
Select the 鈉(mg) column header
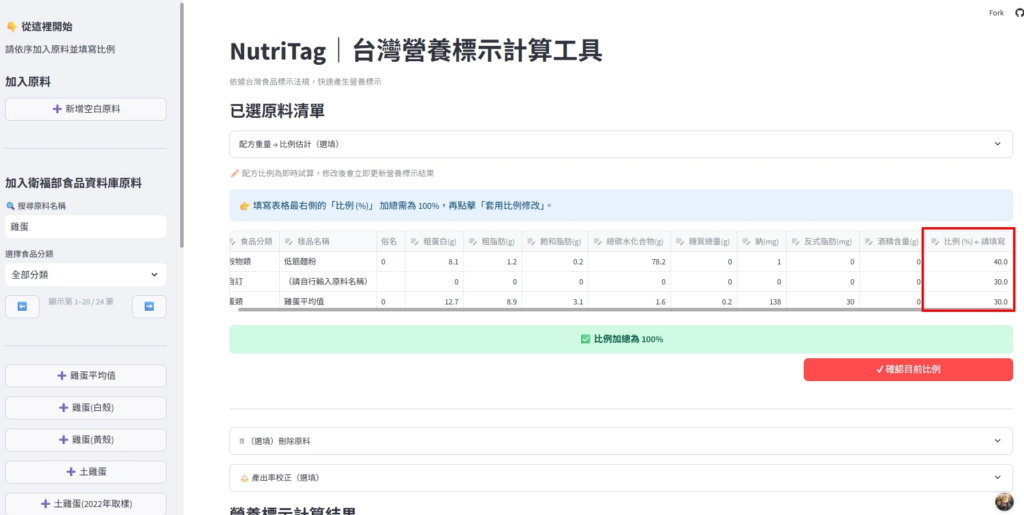point(762,242)
